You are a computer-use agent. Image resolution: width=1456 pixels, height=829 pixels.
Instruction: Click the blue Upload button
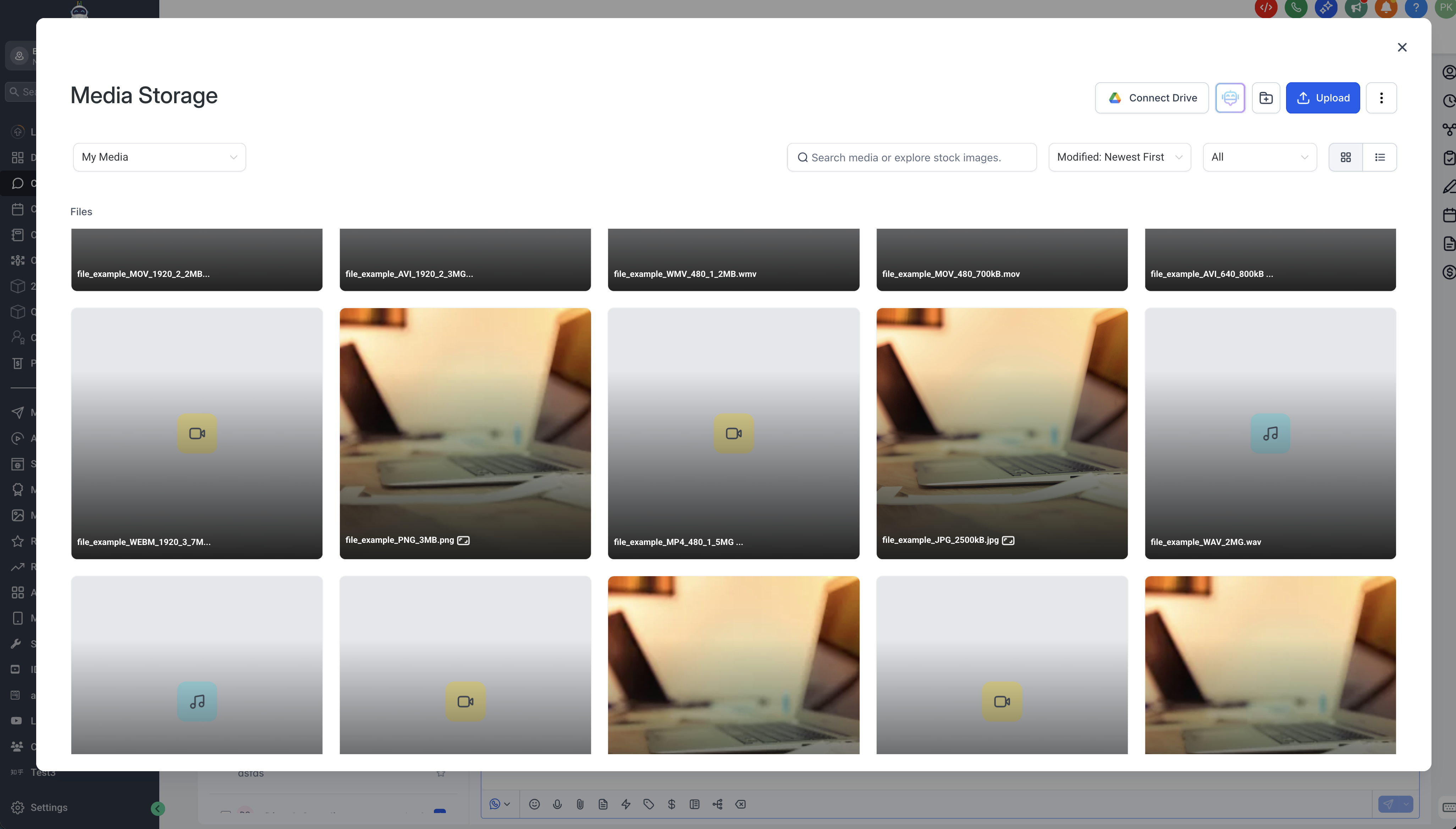1323,98
